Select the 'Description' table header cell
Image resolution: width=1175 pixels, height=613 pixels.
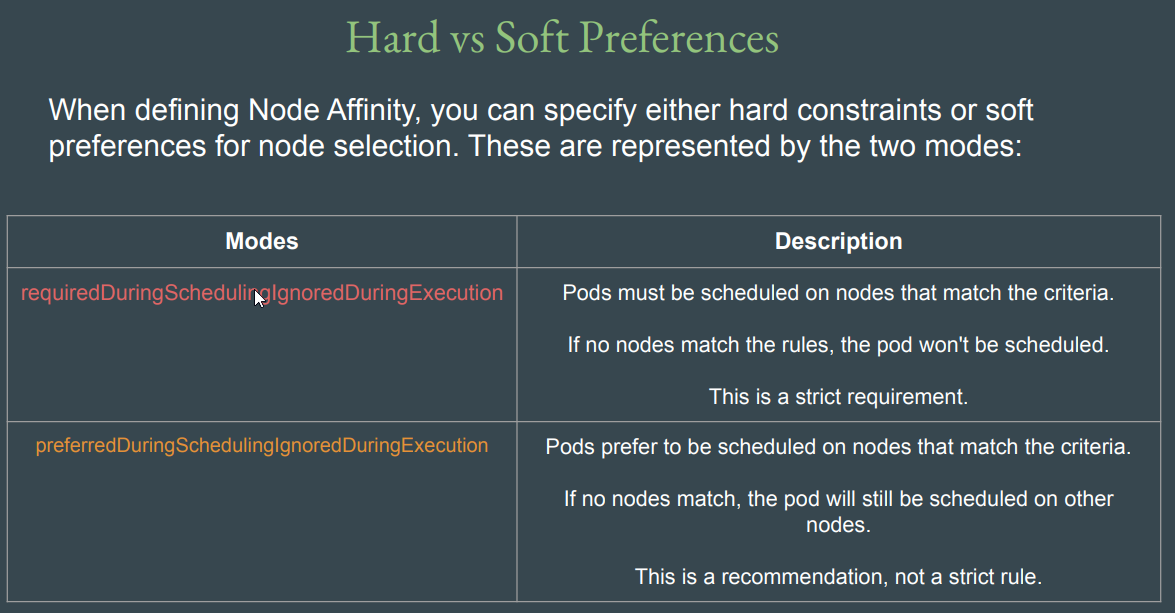(838, 241)
